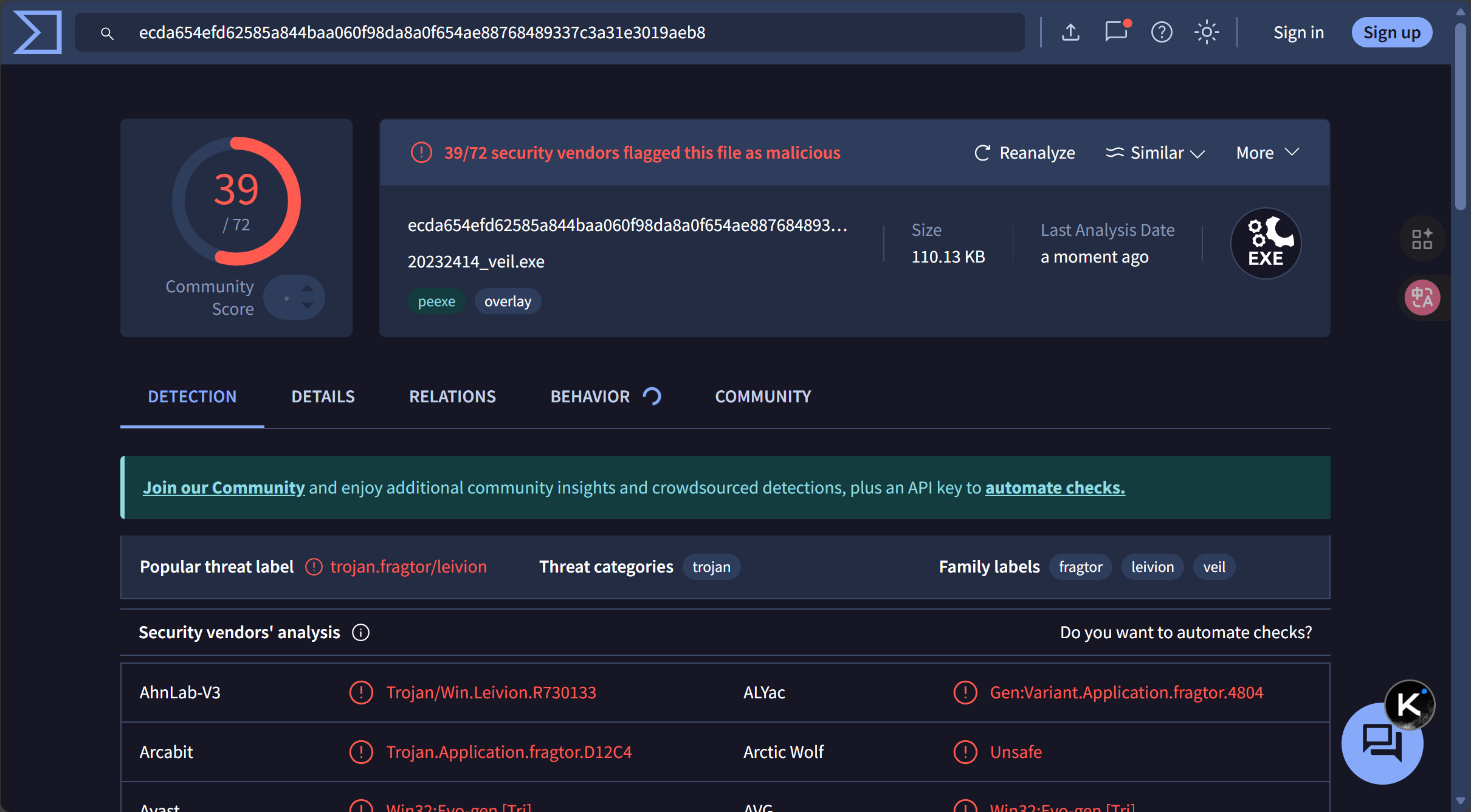
Task: Toggle light/dark theme sun icon
Action: pos(1207,32)
